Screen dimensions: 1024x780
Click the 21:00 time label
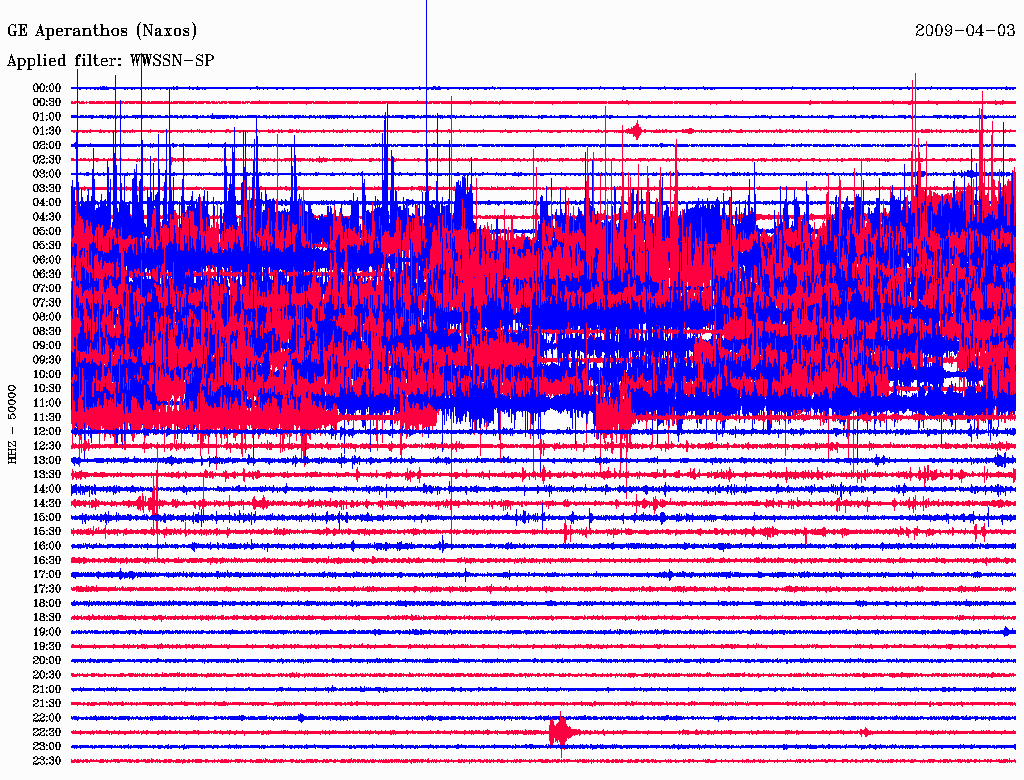[47, 689]
